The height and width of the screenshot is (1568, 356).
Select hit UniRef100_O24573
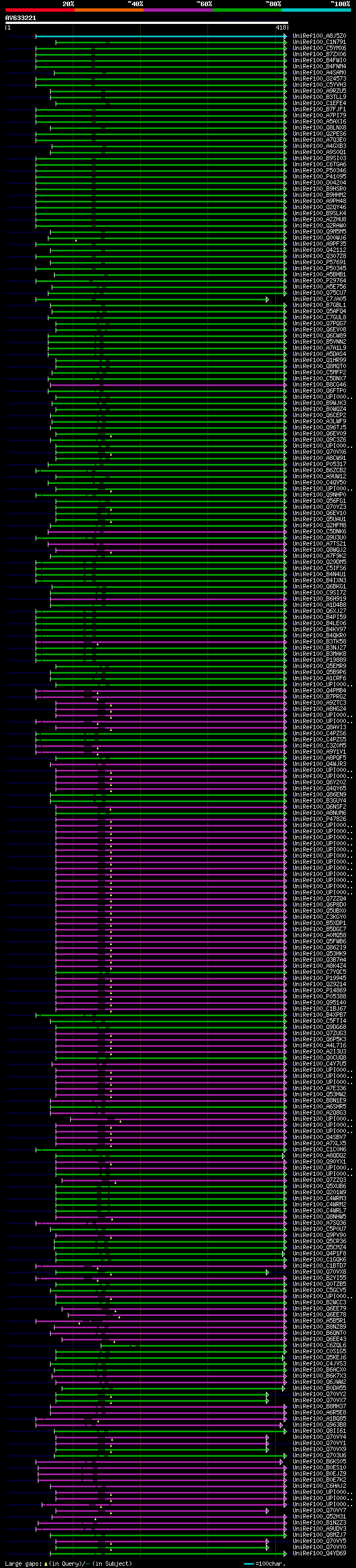[x=319, y=78]
